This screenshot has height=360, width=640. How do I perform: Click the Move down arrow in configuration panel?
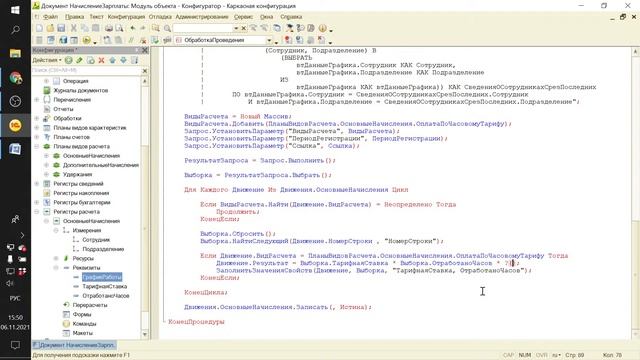click(x=123, y=60)
